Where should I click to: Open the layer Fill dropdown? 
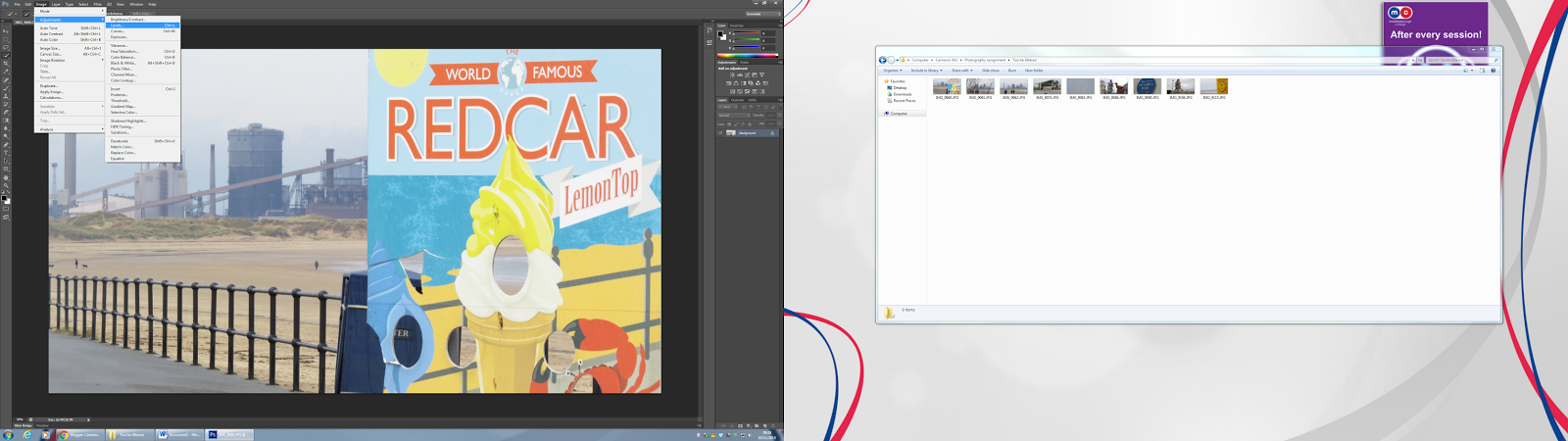click(779, 124)
